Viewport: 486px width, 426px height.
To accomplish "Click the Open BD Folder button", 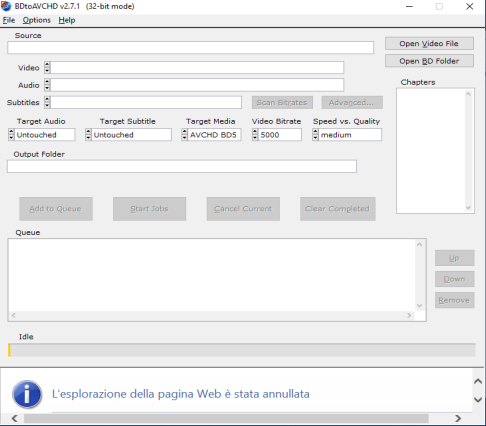I will [x=429, y=61].
